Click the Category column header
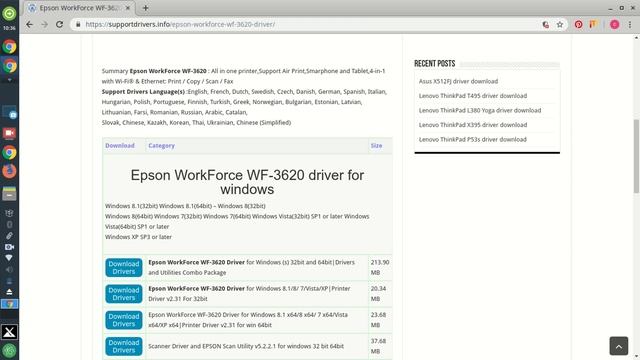The height and width of the screenshot is (360, 640). point(161,146)
